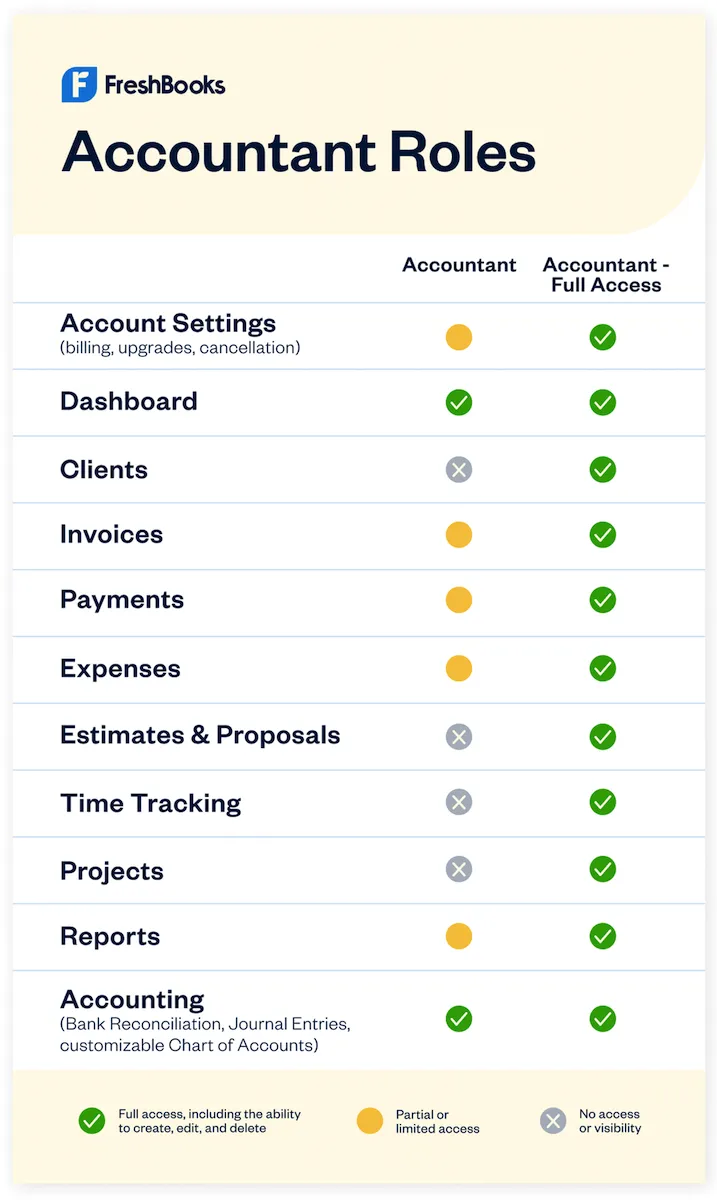Click the yellow dot in the Invoices row
717x1200 pixels.
pyautogui.click(x=458, y=535)
